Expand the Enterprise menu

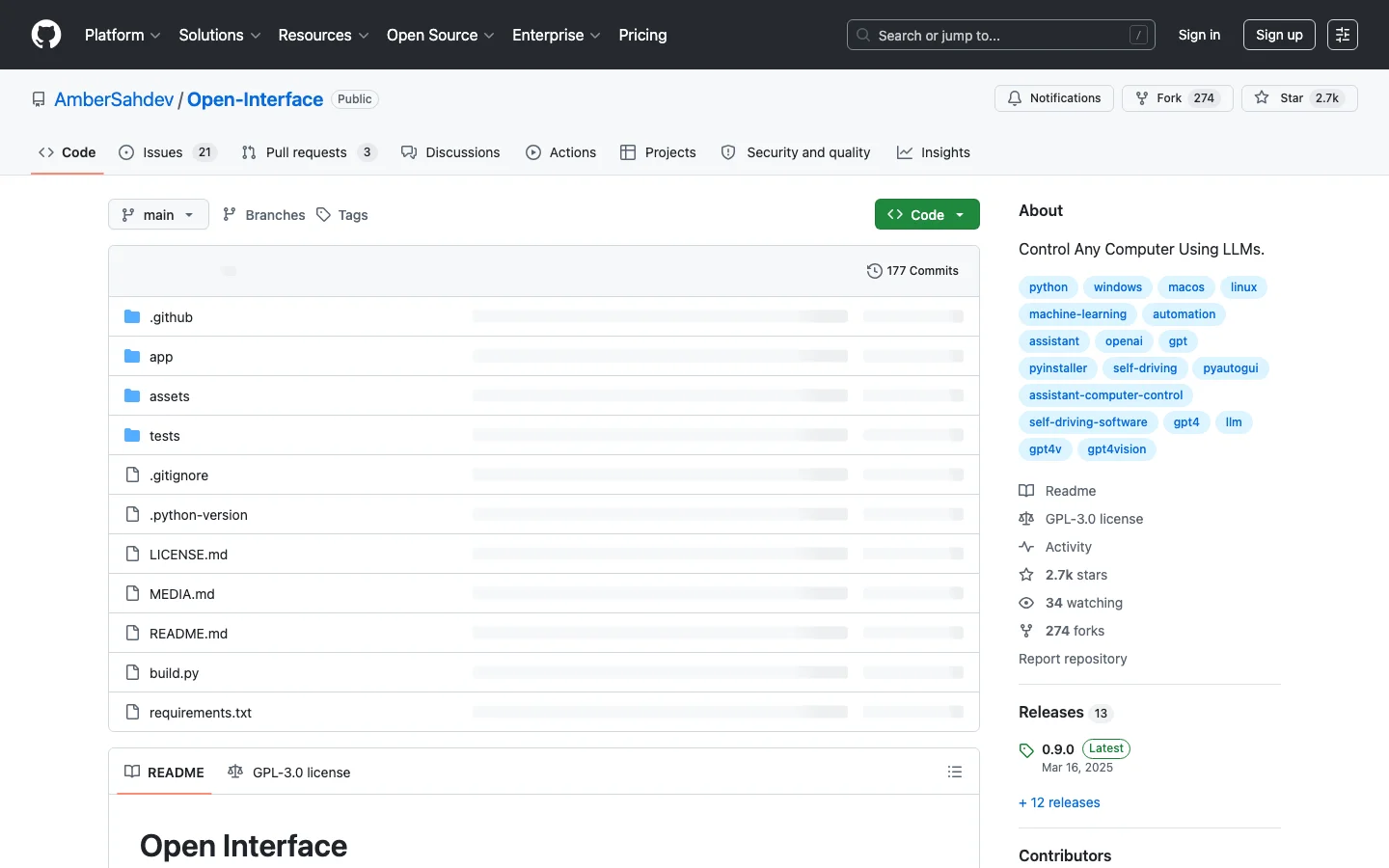pos(557,35)
